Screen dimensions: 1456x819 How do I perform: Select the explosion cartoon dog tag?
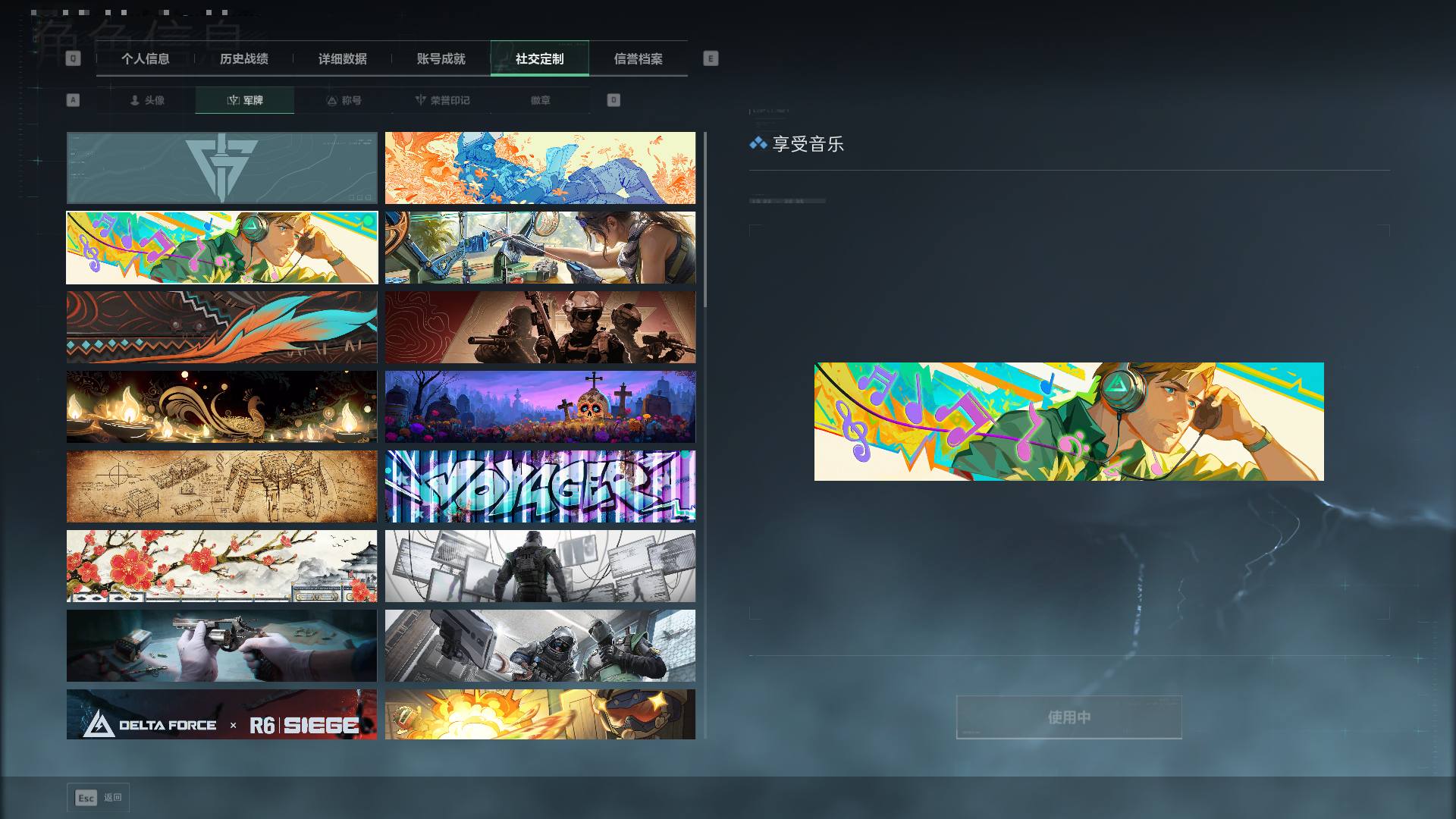(540, 714)
